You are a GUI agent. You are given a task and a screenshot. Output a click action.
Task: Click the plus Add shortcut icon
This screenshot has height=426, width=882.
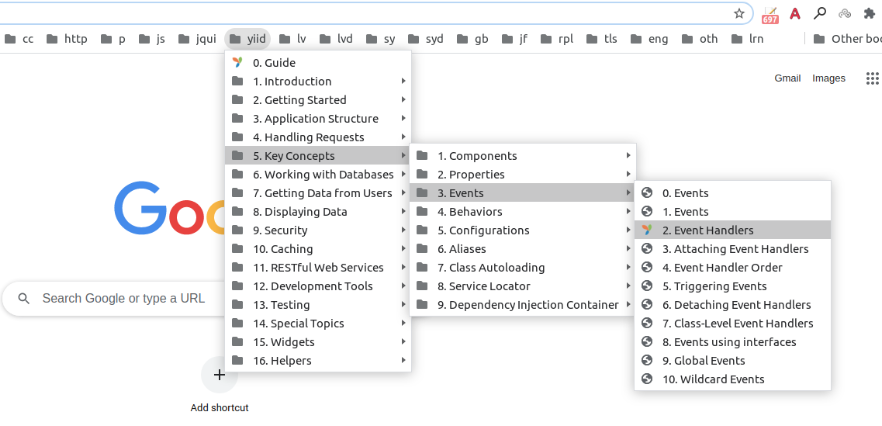[219, 375]
